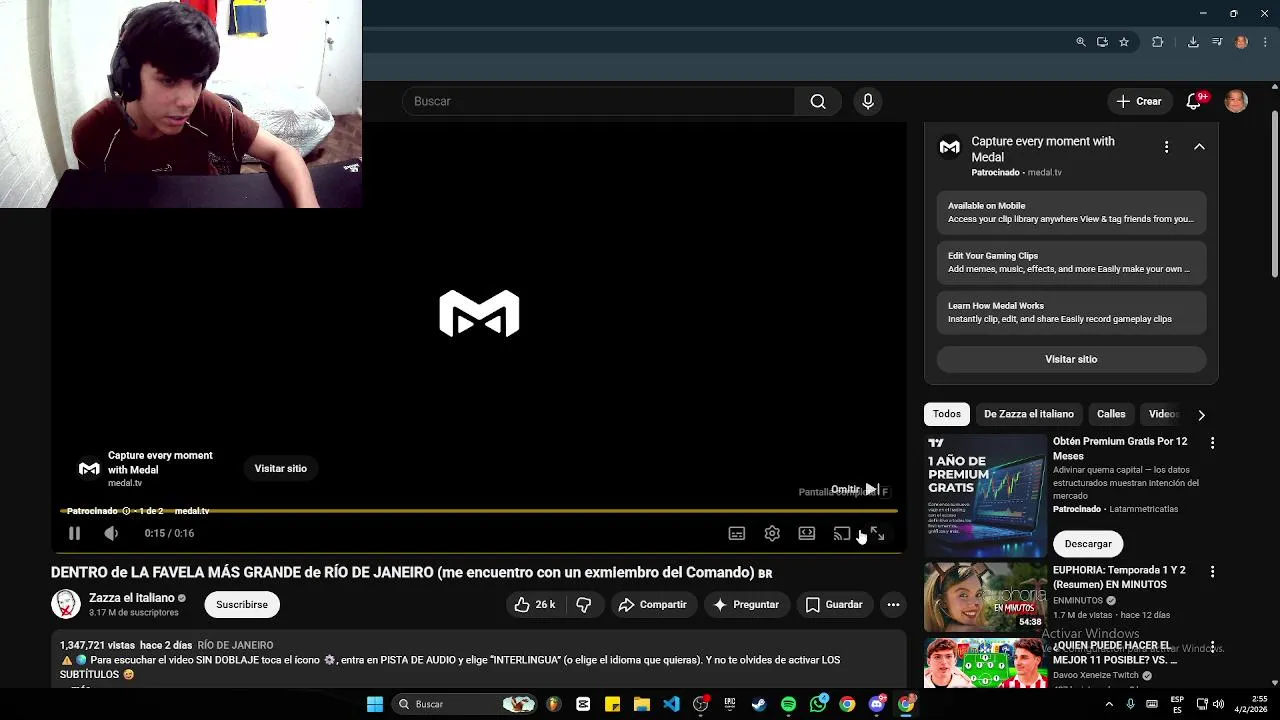
Task: Click into the Buscar search field on YouTube
Action: pos(598,101)
